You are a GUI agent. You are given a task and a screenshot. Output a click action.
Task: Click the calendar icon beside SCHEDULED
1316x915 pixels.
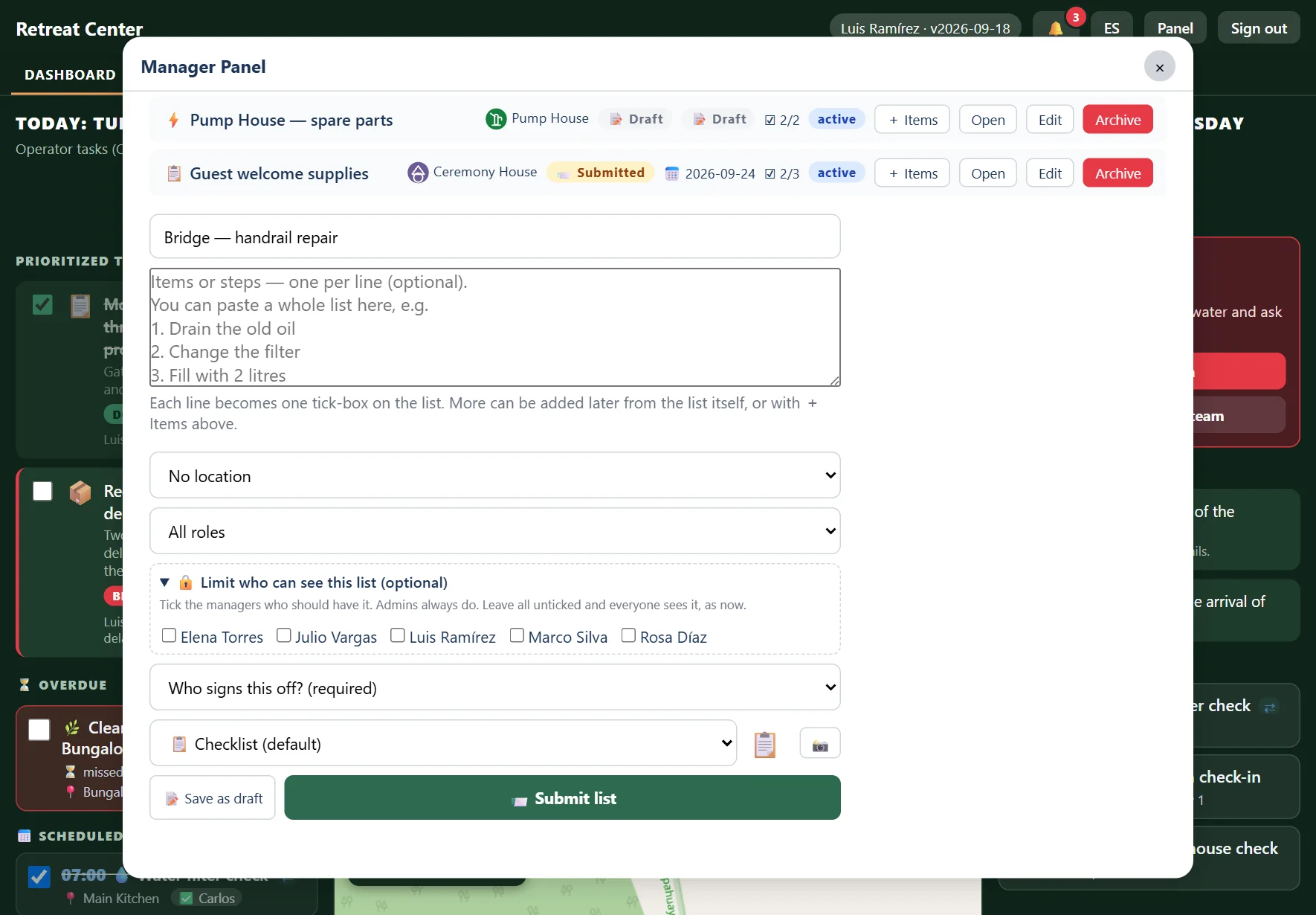(25, 836)
